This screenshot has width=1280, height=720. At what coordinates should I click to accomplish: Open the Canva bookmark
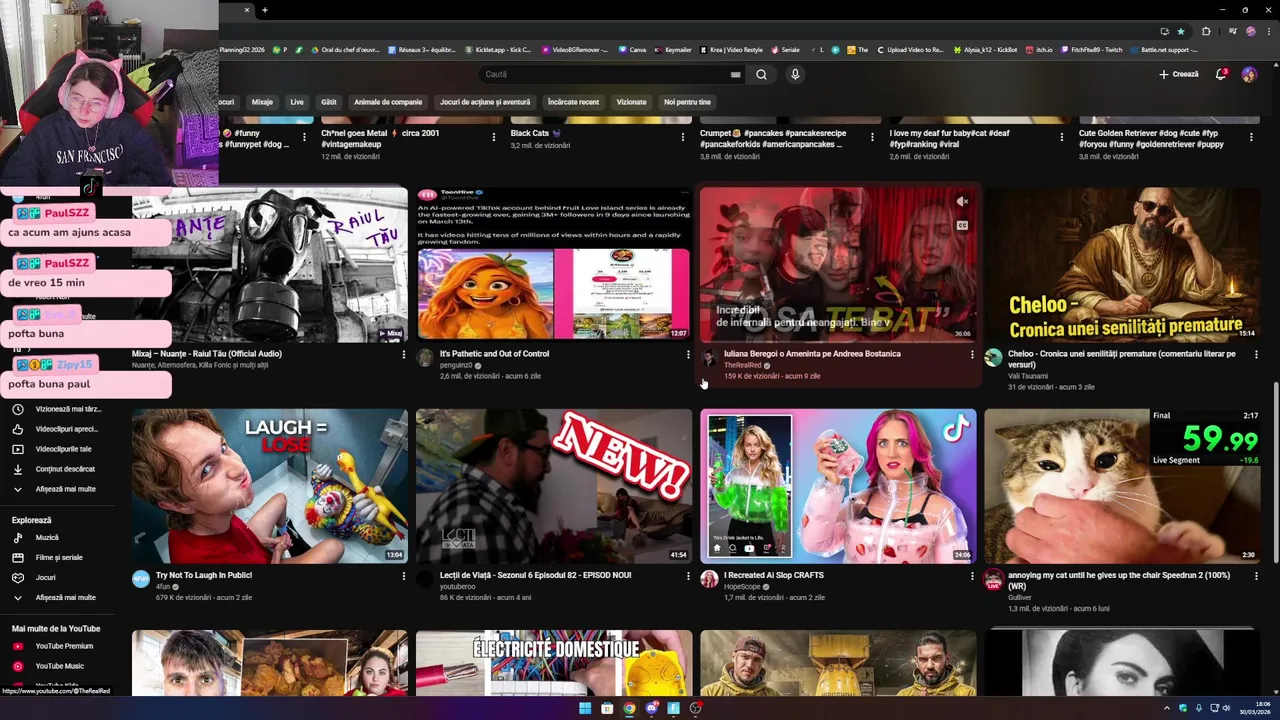coord(632,50)
